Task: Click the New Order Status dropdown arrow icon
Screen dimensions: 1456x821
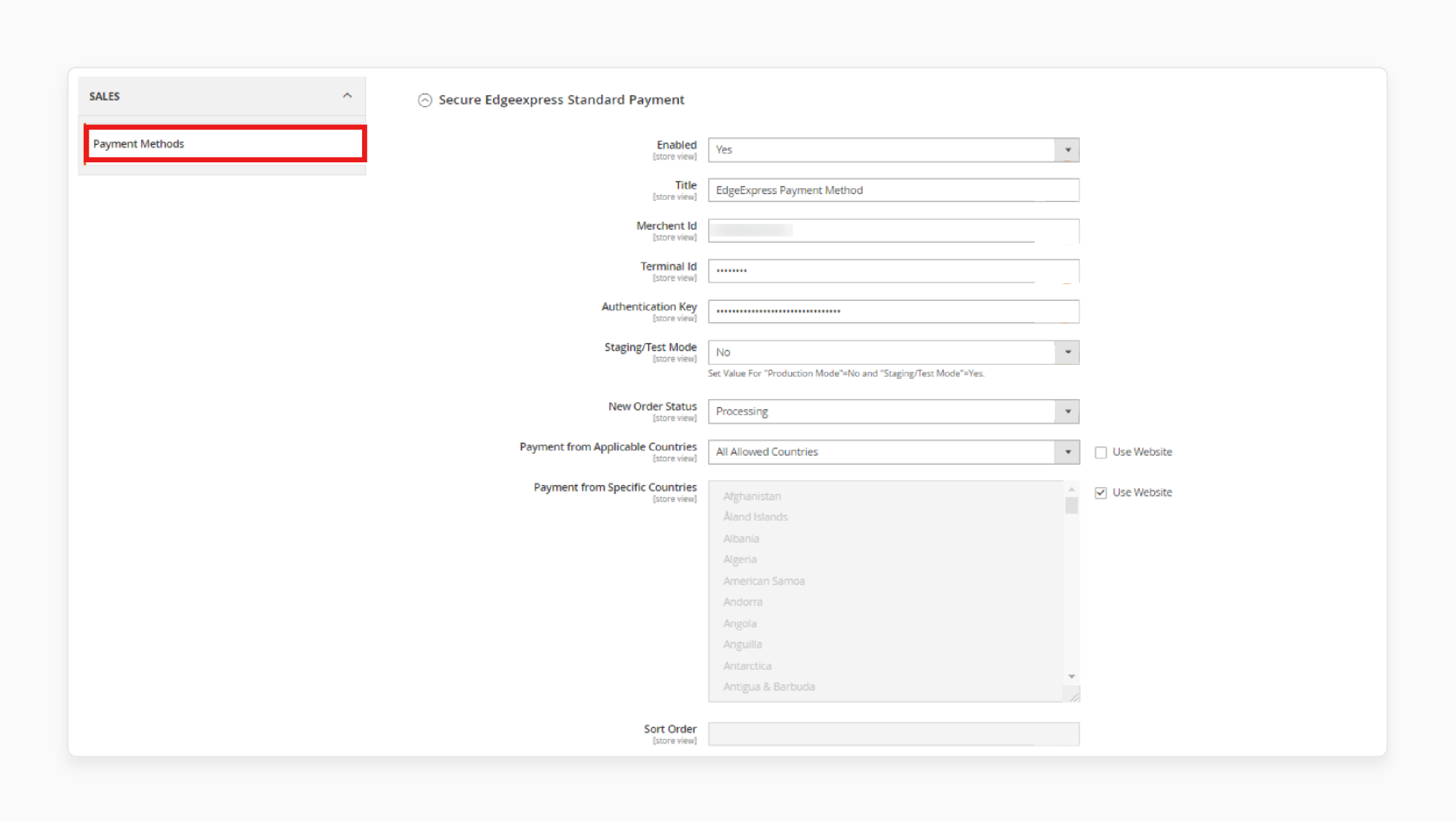Action: pos(1067,411)
